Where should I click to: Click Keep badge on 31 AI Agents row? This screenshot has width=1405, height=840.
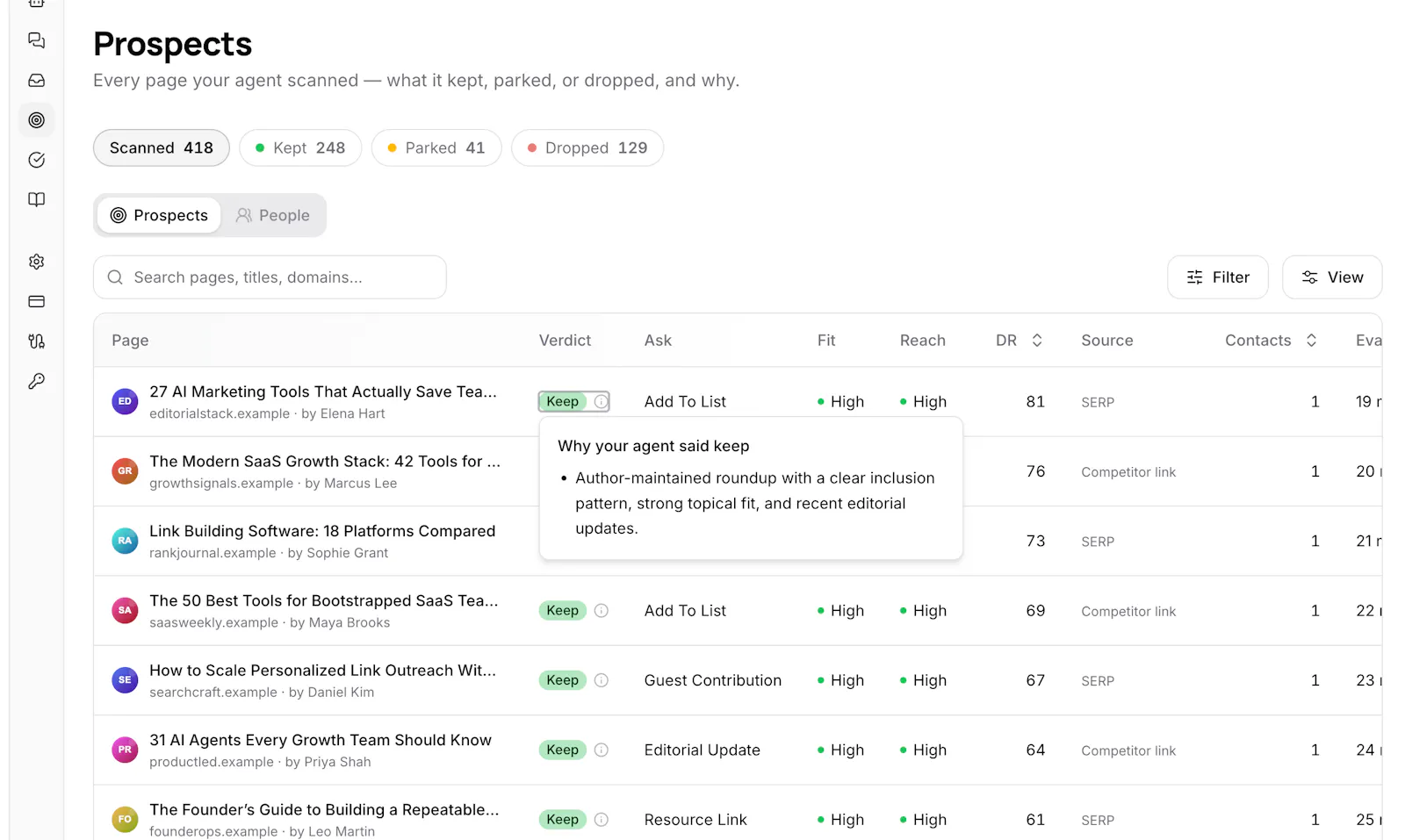(x=562, y=750)
